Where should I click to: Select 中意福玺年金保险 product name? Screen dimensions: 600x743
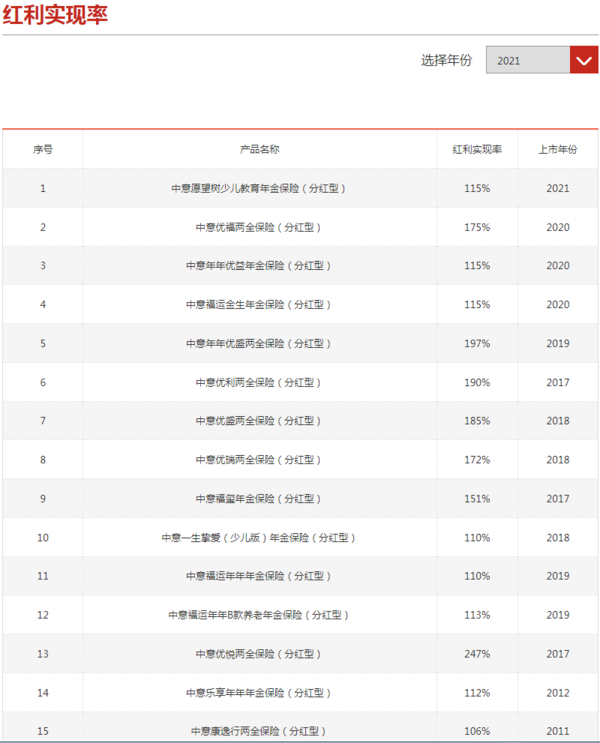click(259, 498)
